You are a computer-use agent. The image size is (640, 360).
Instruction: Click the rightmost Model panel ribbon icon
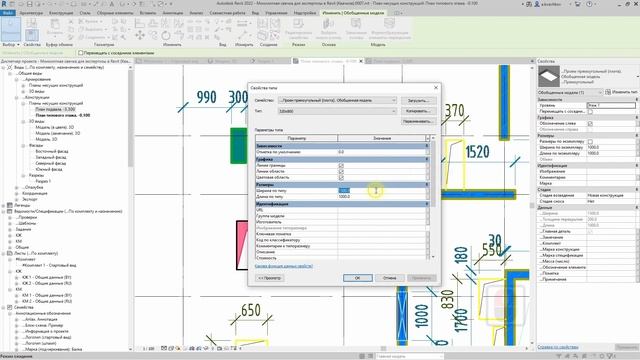[x=389, y=24]
